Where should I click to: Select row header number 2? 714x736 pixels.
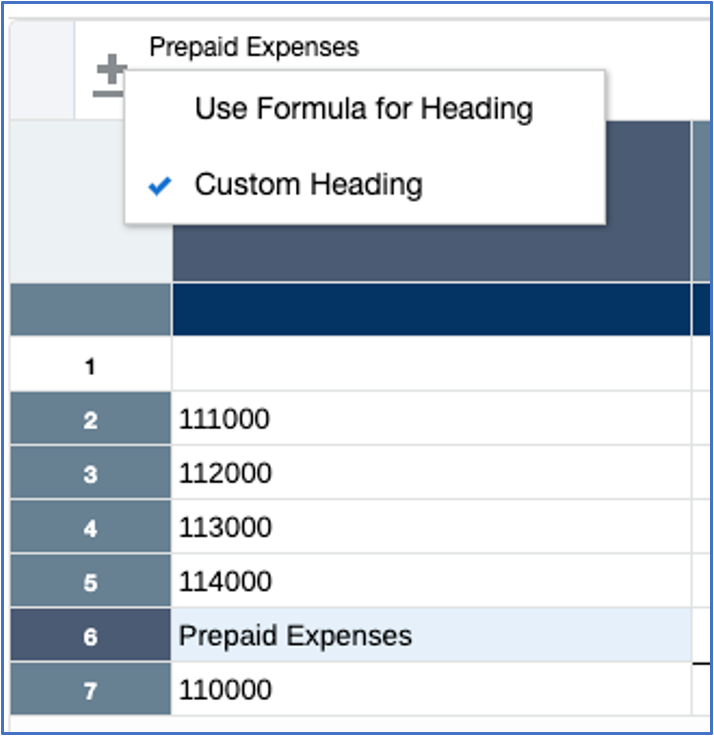[90, 420]
